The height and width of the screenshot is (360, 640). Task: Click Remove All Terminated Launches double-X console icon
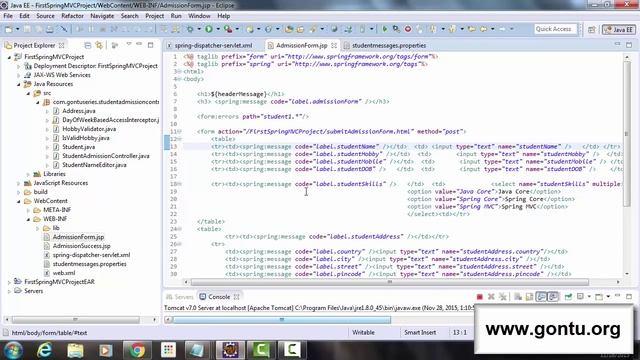(503, 297)
